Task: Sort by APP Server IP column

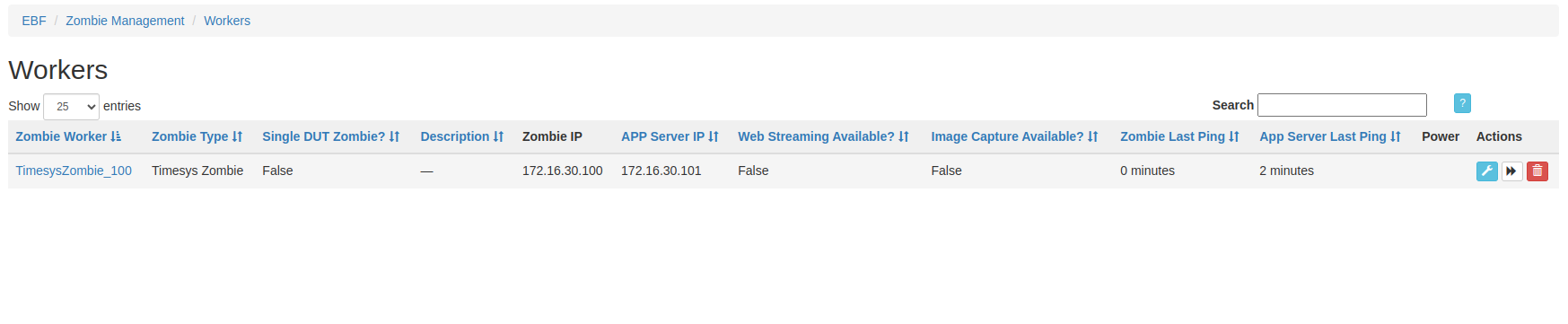Action: click(x=670, y=136)
